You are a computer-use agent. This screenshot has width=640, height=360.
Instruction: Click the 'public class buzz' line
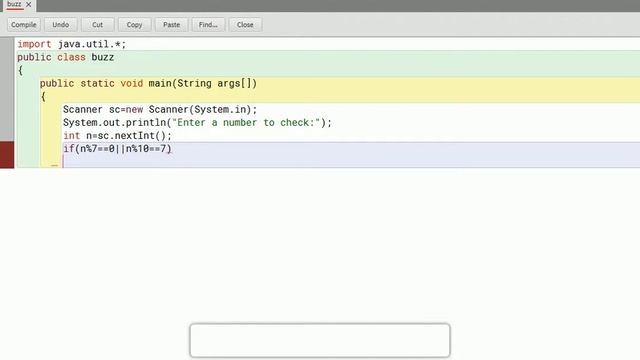(65, 57)
